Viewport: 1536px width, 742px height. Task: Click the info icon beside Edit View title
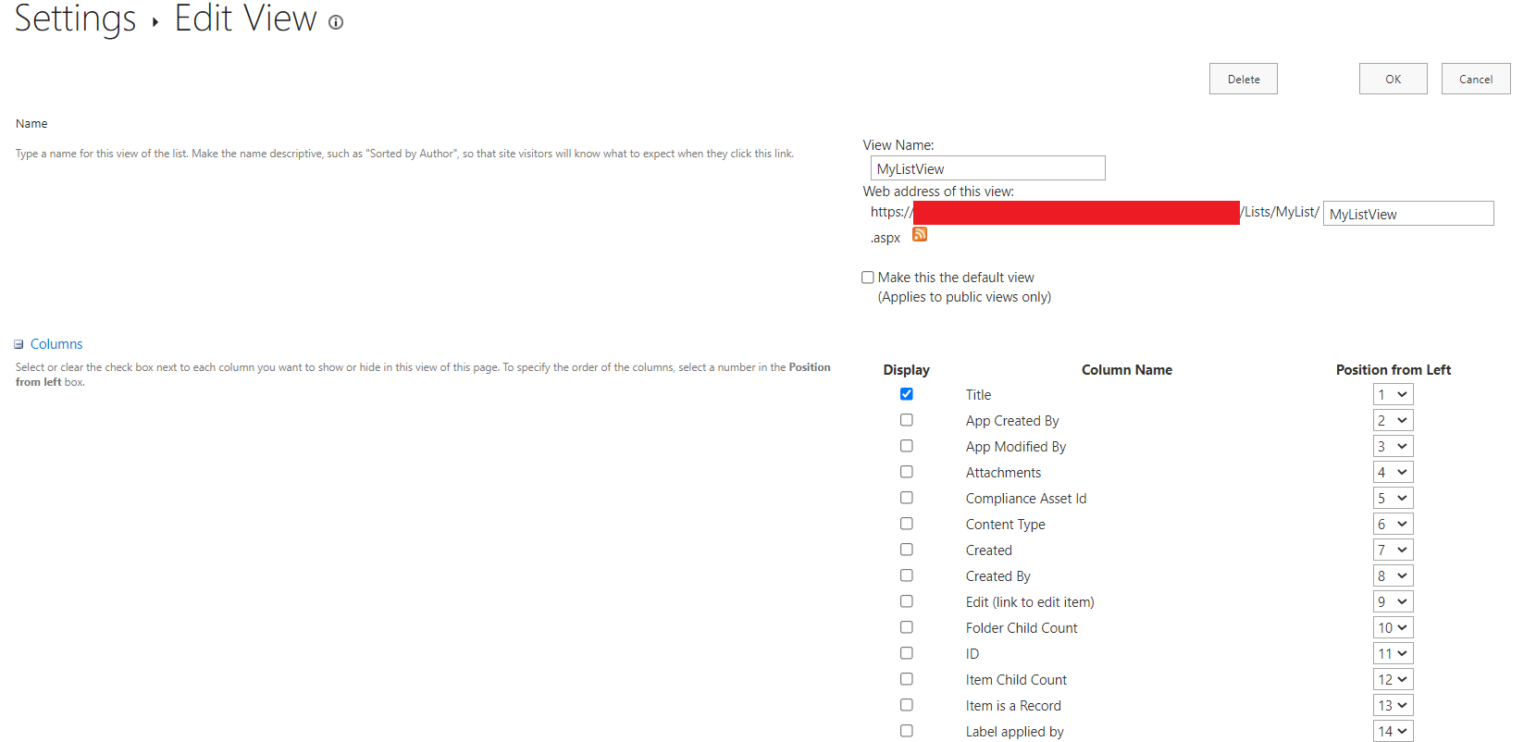click(x=336, y=23)
